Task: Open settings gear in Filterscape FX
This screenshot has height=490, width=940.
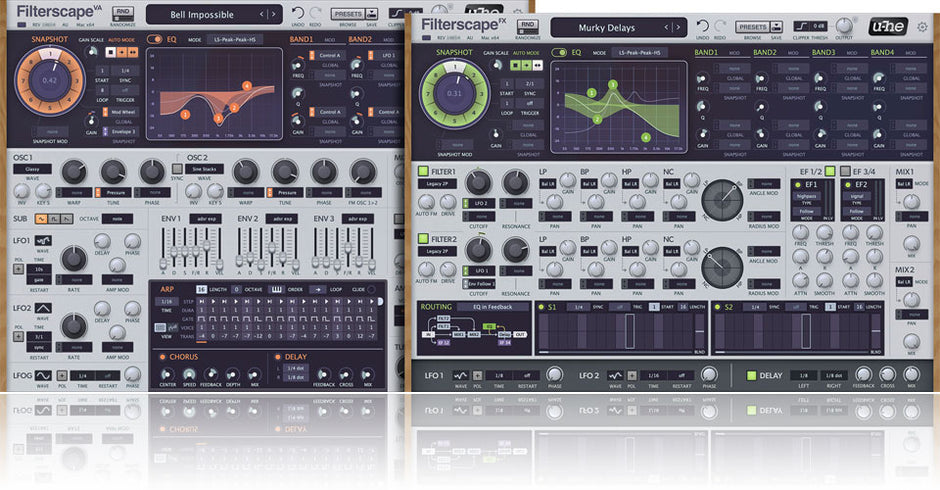Action: (922, 27)
